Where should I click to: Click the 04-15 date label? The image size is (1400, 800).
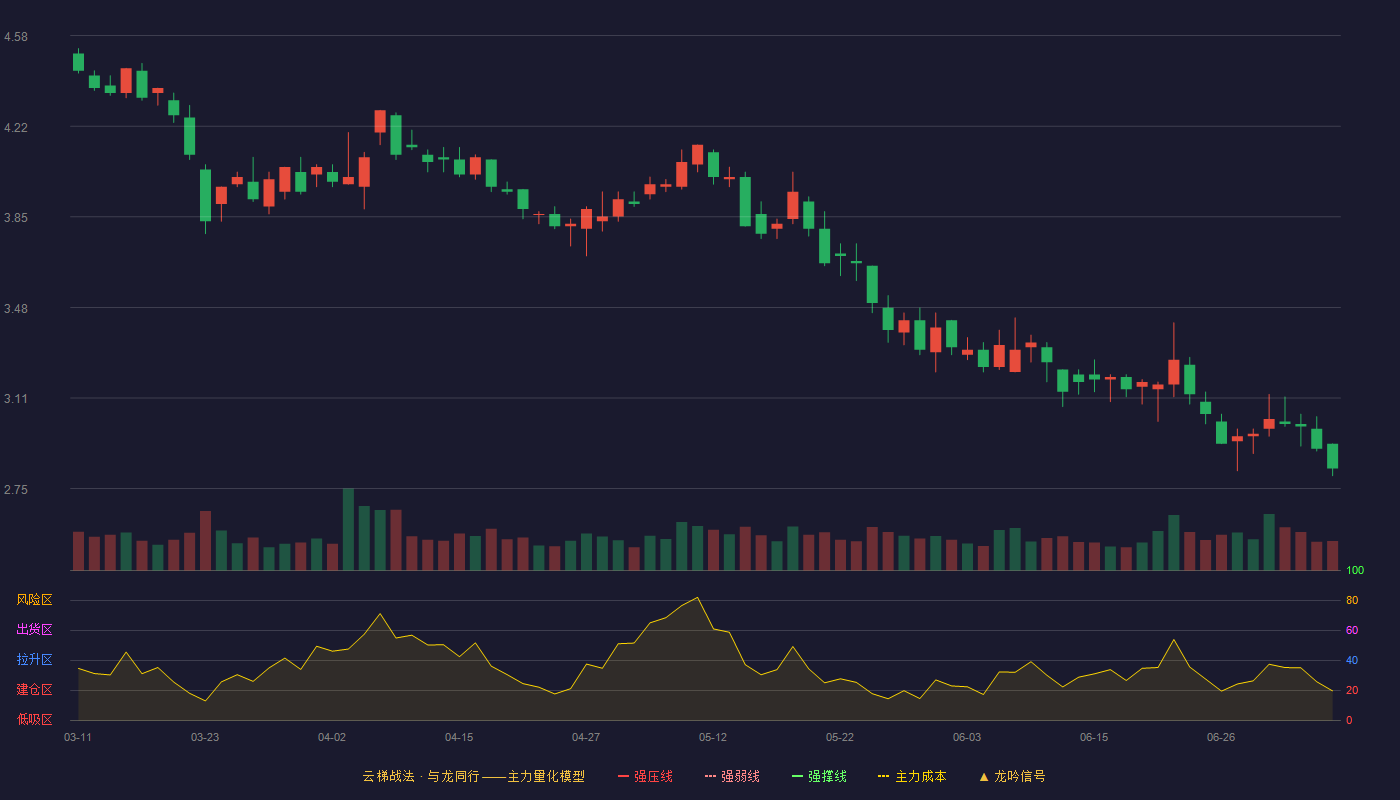[x=459, y=737]
